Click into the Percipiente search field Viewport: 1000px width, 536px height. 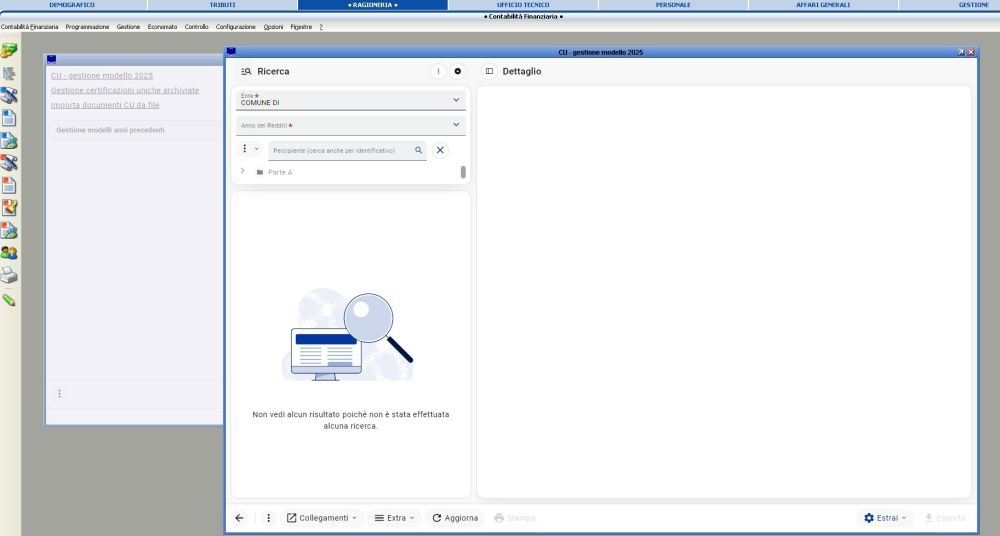click(340, 150)
